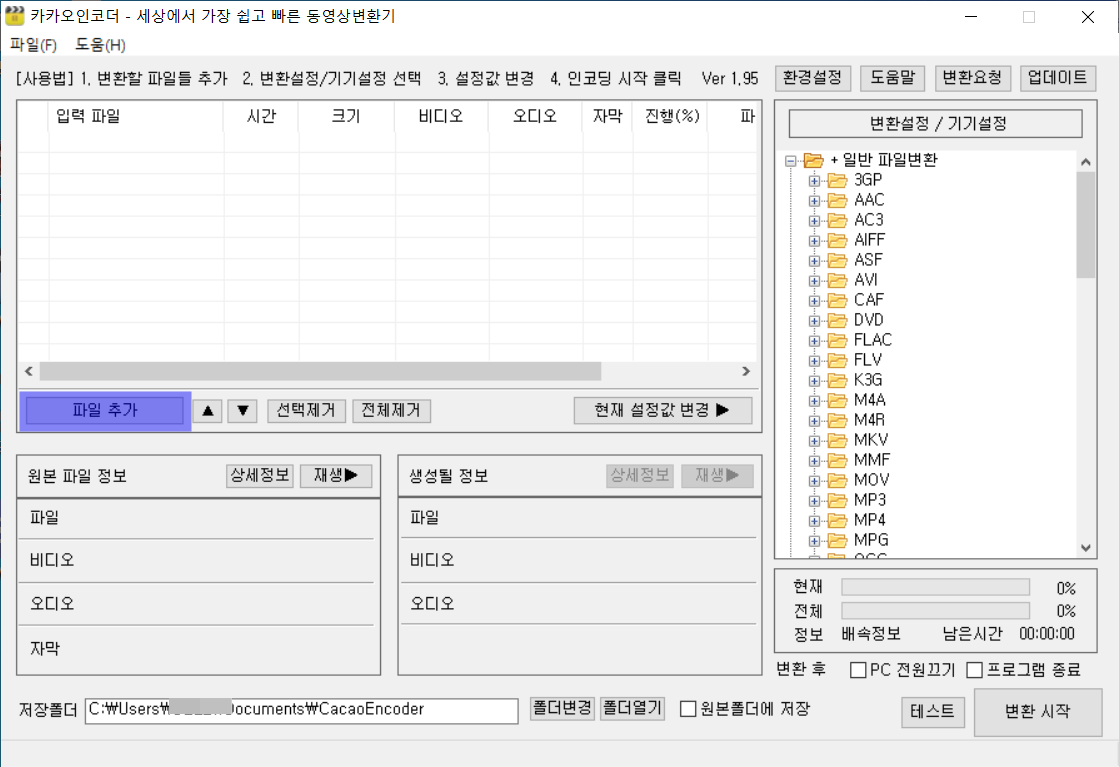1119x767 pixels.
Task: Enable PC 전원끄기 checkbox
Action: (859, 670)
